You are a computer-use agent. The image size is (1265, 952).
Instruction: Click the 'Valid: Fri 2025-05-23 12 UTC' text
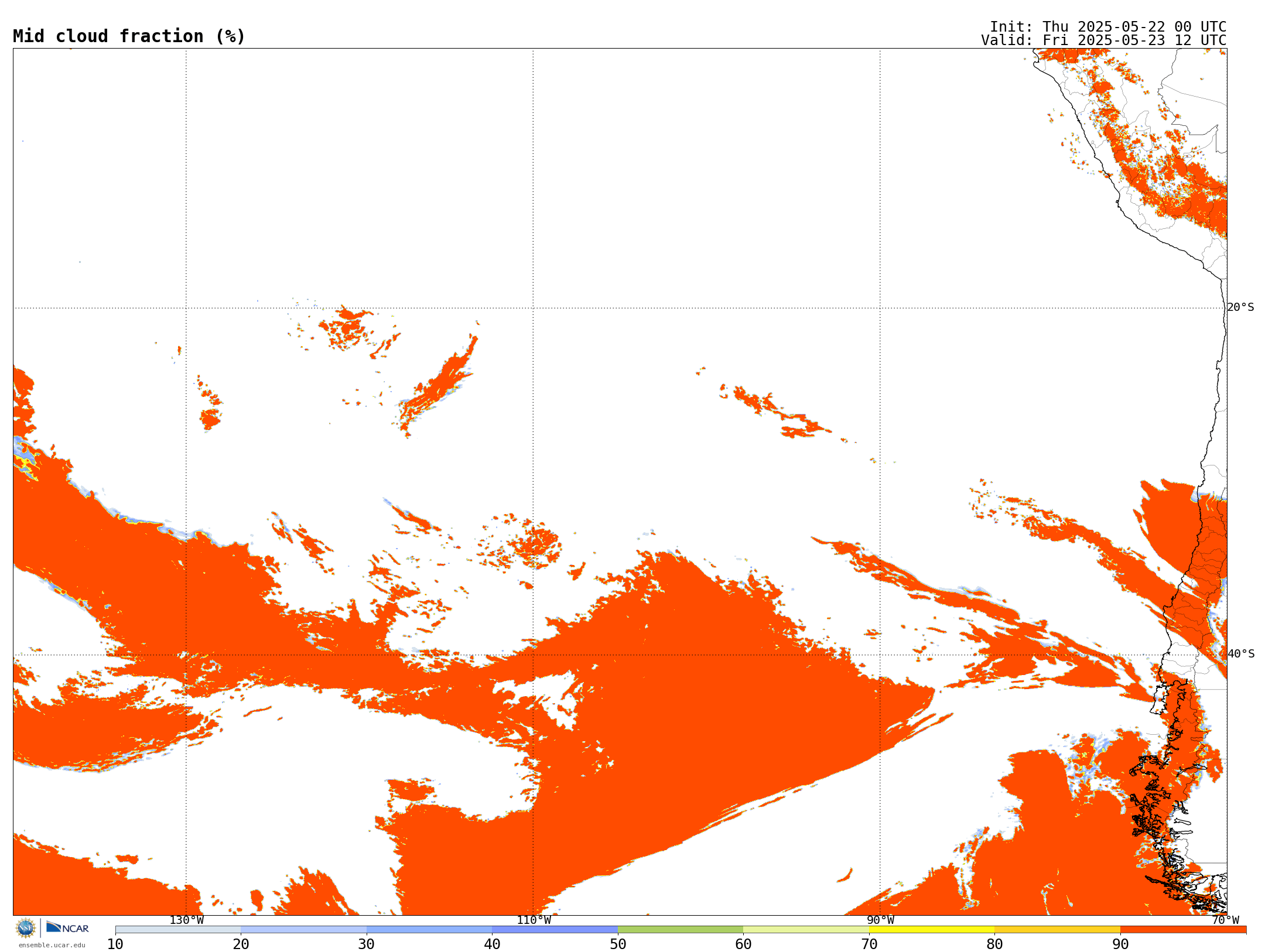[1104, 40]
